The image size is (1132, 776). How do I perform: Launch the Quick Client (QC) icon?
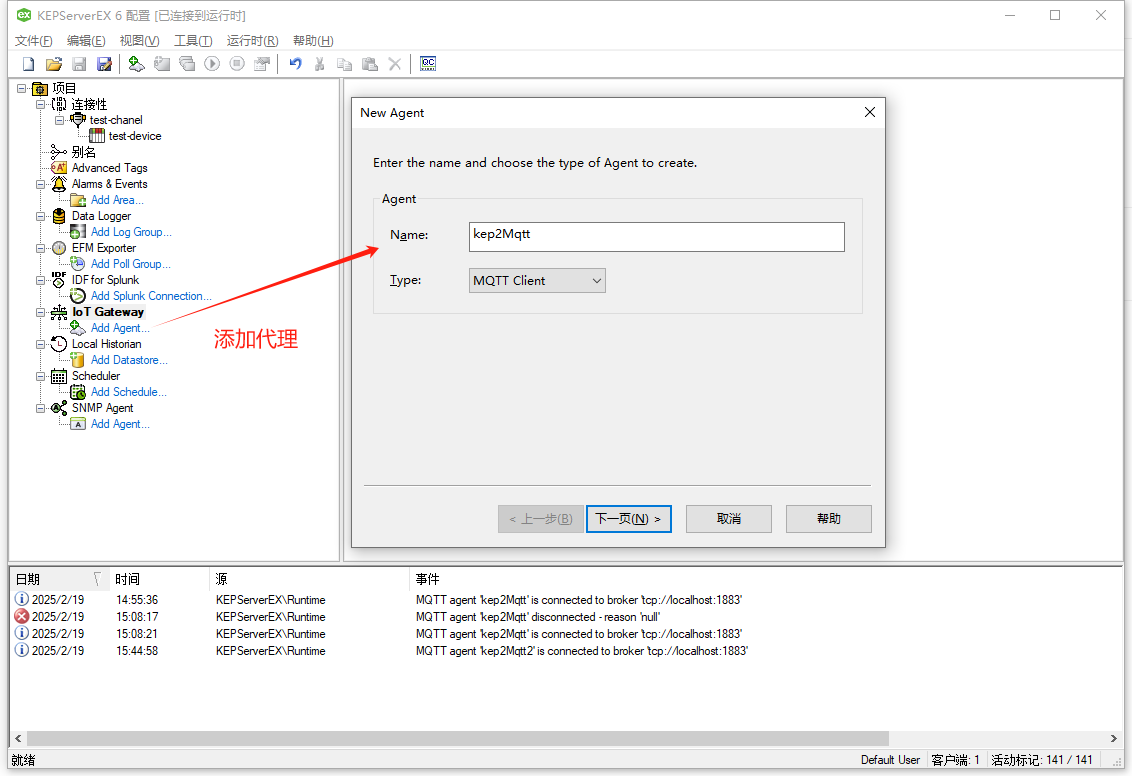point(428,64)
